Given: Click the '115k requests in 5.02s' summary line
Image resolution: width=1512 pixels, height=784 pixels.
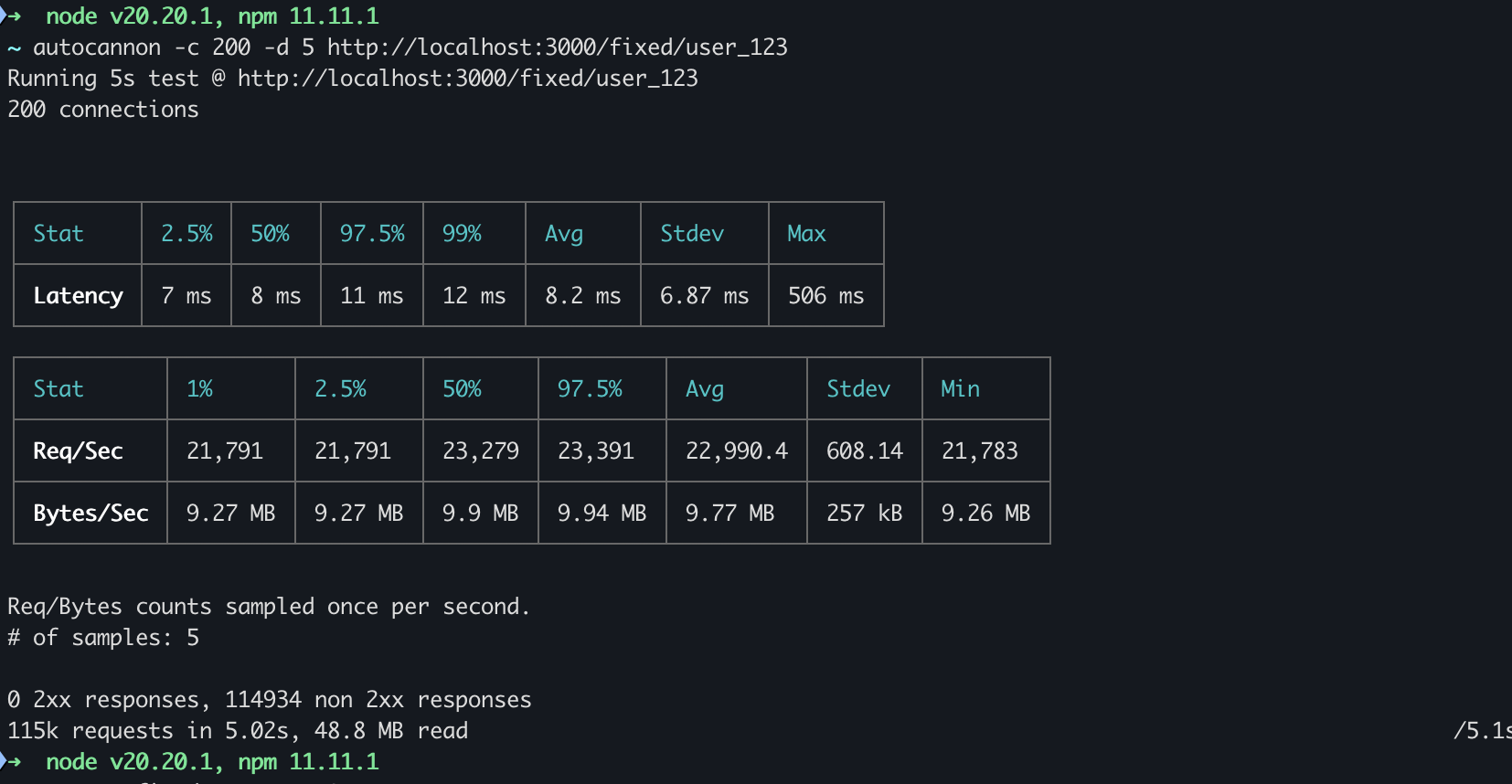Looking at the screenshot, I should (x=237, y=731).
